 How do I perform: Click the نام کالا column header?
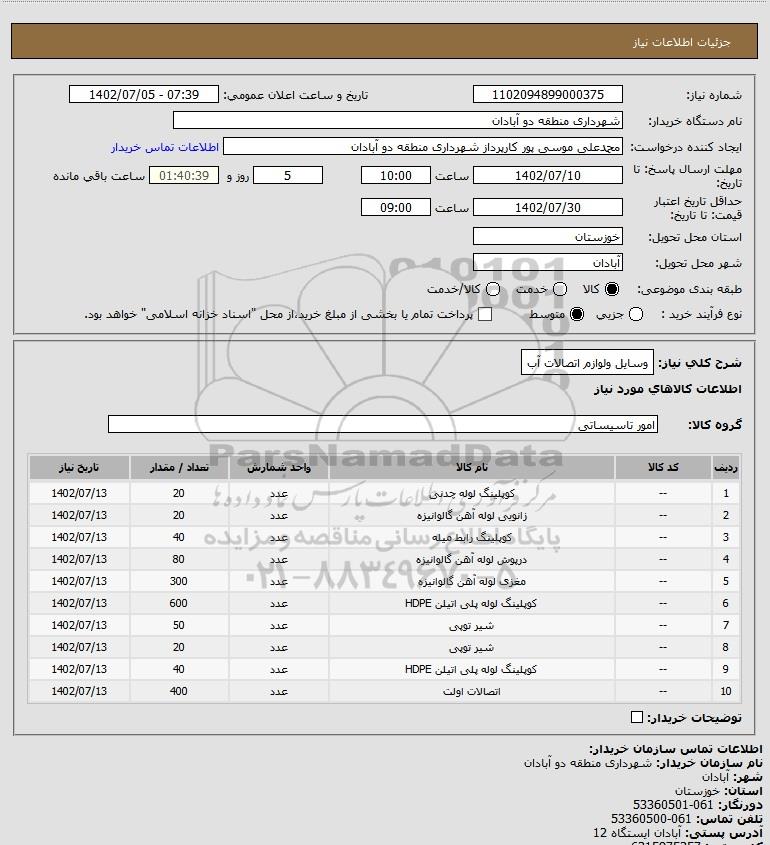471,467
